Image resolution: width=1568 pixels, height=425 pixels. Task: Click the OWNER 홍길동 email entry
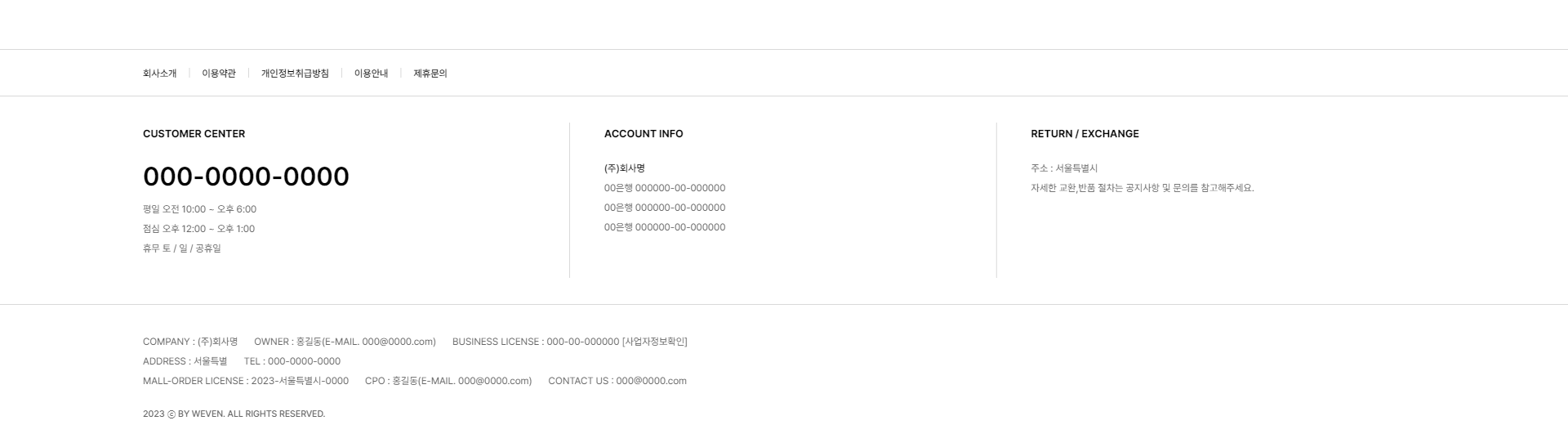pos(345,342)
